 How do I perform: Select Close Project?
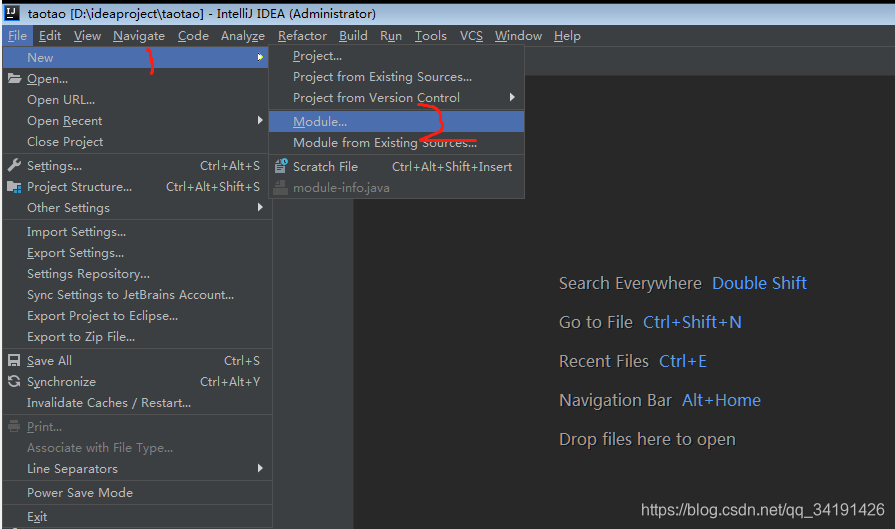point(135,142)
